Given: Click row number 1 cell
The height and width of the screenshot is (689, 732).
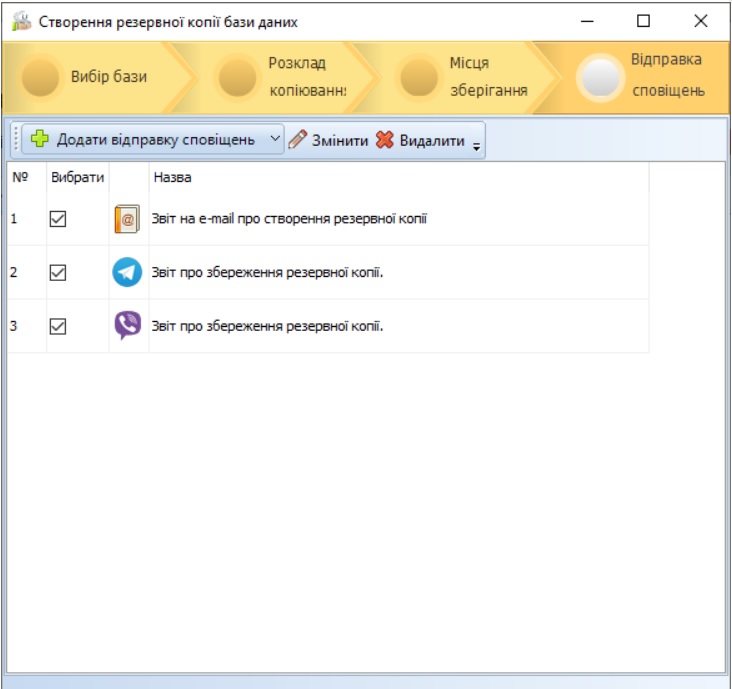Looking at the screenshot, I should [27, 218].
